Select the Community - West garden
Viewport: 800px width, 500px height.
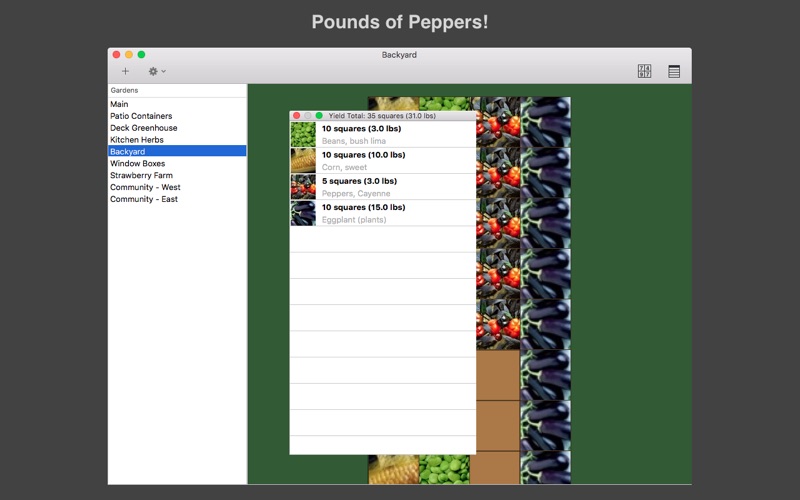tap(177, 187)
